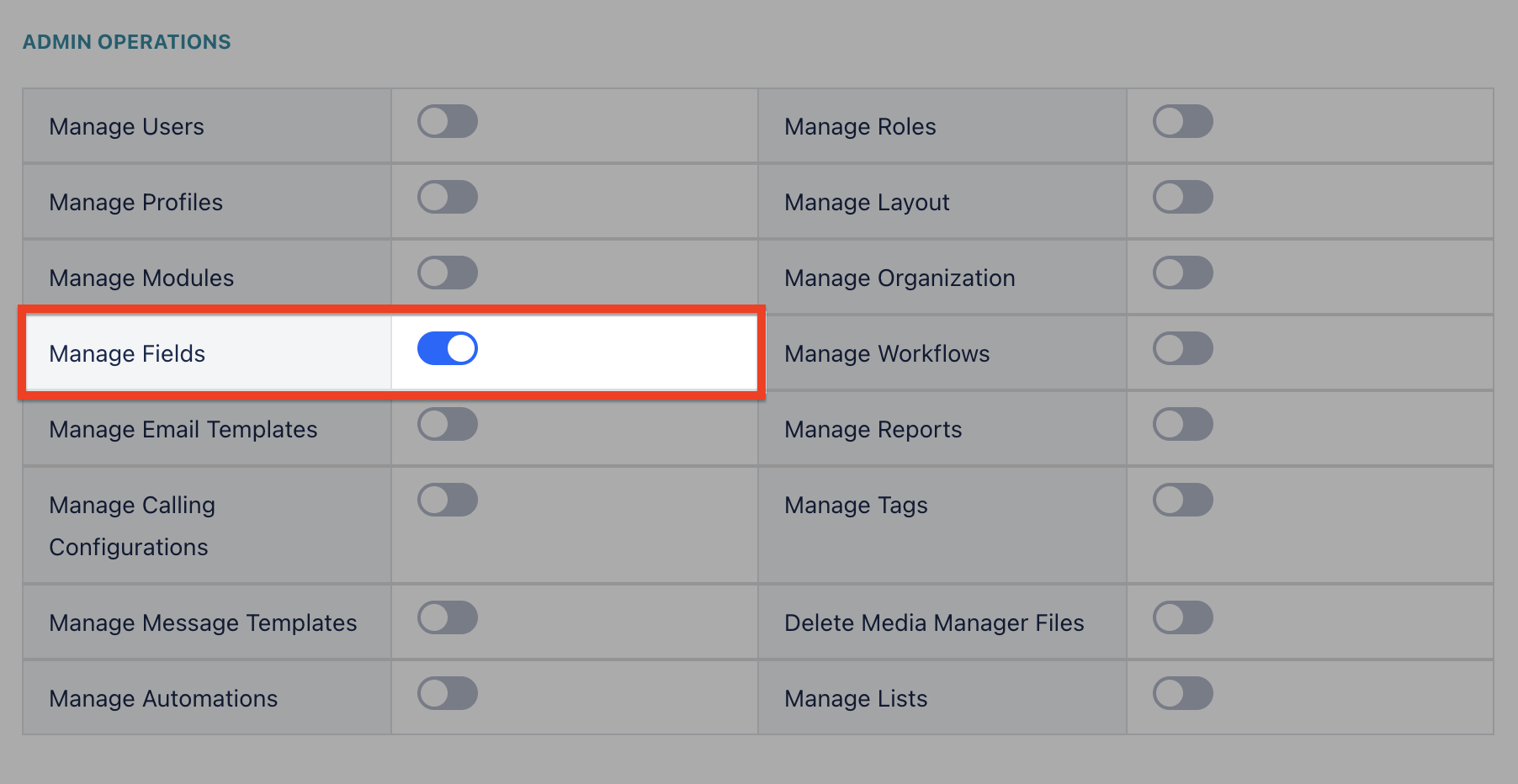Disable the Manage Fields toggle
The height and width of the screenshot is (784, 1518).
pyautogui.click(x=448, y=348)
